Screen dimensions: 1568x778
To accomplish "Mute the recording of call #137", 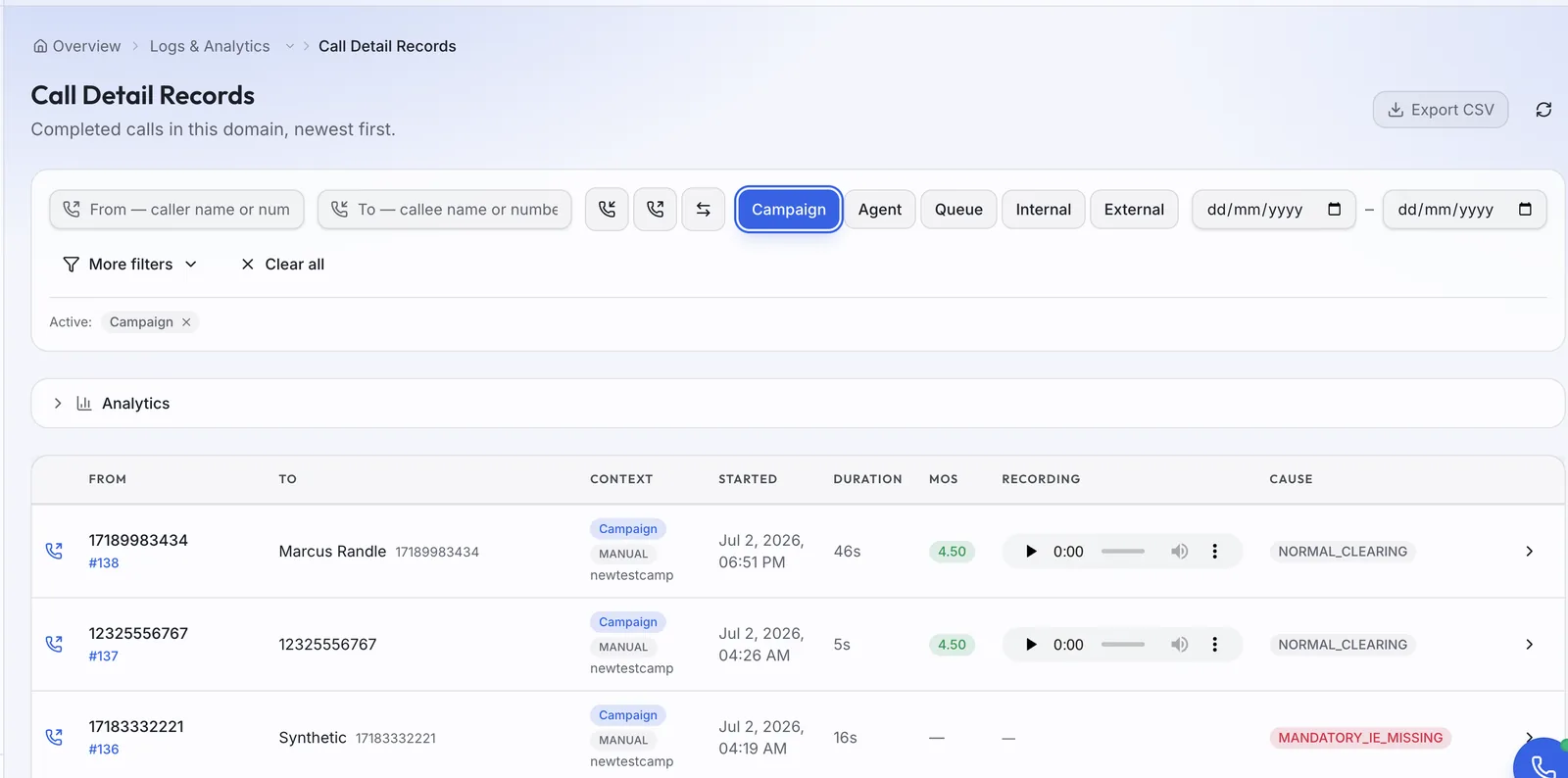I will click(x=1179, y=645).
